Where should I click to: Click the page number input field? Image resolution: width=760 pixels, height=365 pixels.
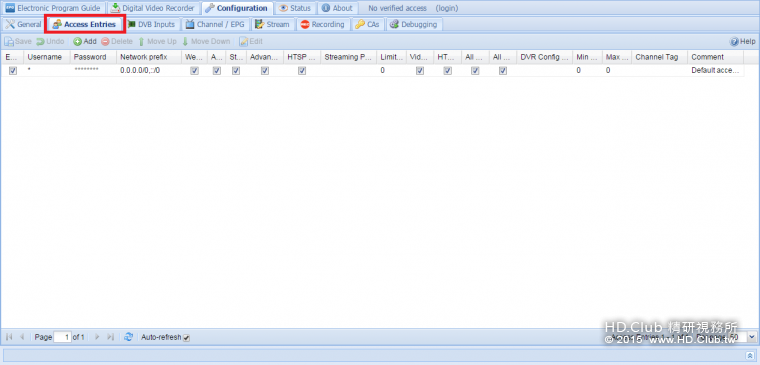click(x=63, y=337)
